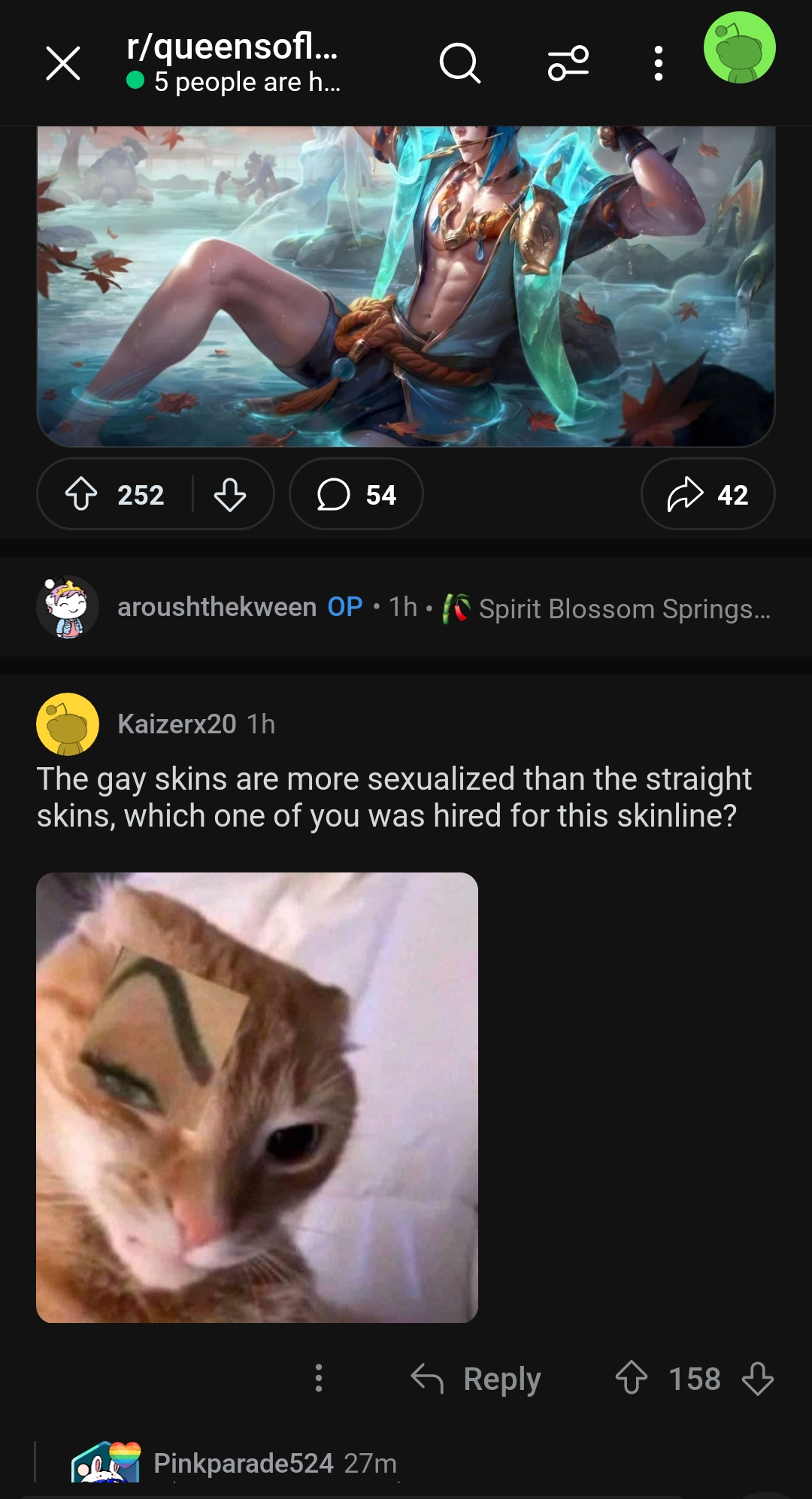Open the cat meme image in comment
This screenshot has height=1499, width=812.
pyautogui.click(x=257, y=1097)
